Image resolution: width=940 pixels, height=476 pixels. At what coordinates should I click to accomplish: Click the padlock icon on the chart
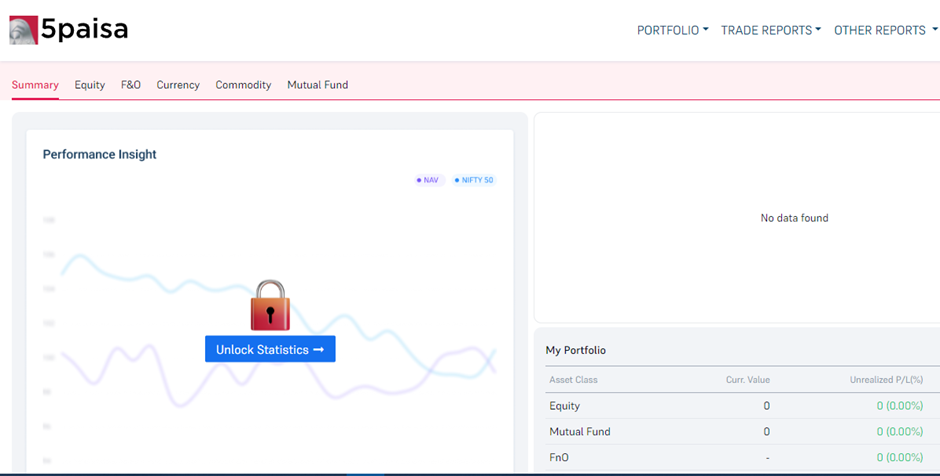tap(270, 305)
